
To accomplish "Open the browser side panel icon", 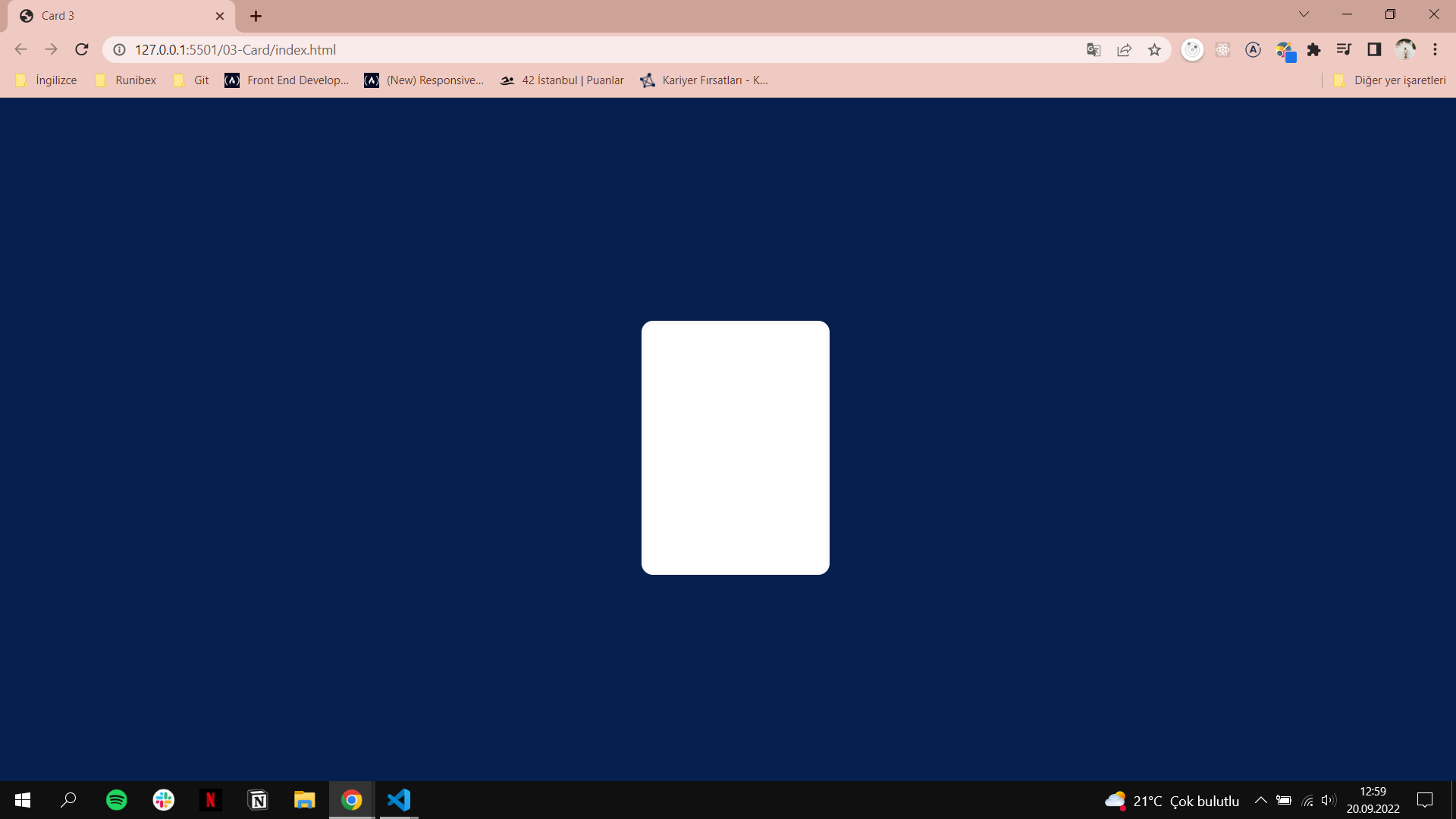I will tap(1375, 49).
